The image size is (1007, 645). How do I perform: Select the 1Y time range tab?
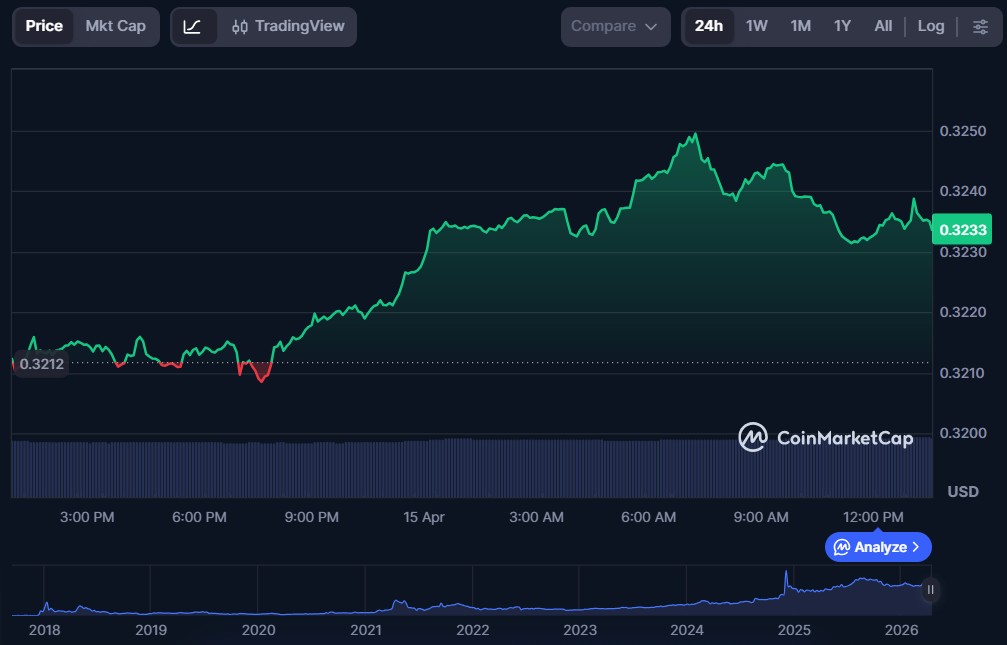[842, 26]
